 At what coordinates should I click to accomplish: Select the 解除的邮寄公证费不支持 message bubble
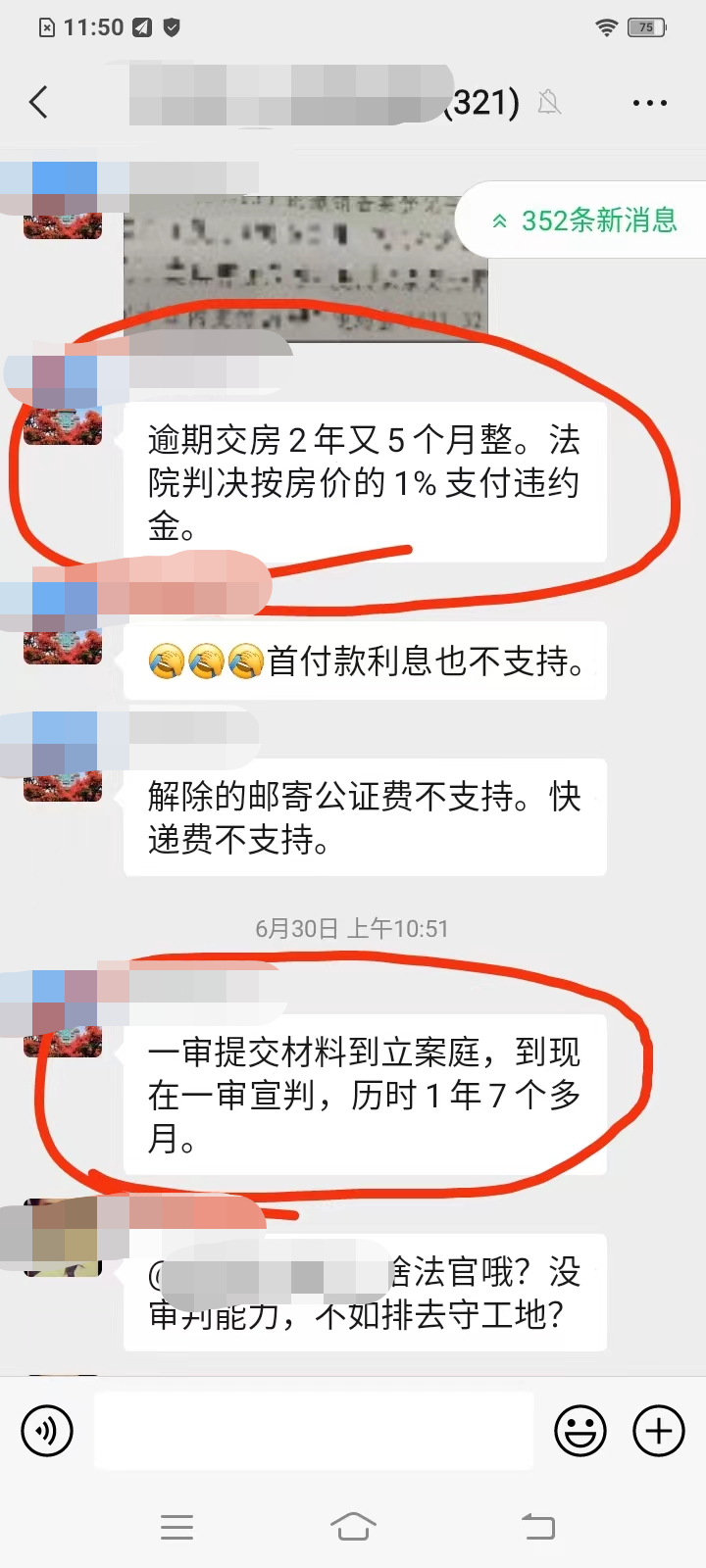365,817
